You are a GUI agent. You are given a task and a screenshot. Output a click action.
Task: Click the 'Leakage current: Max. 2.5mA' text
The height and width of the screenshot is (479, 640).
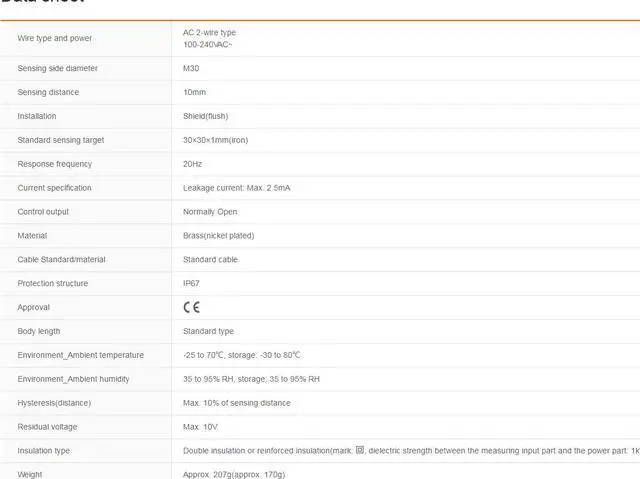[236, 188]
